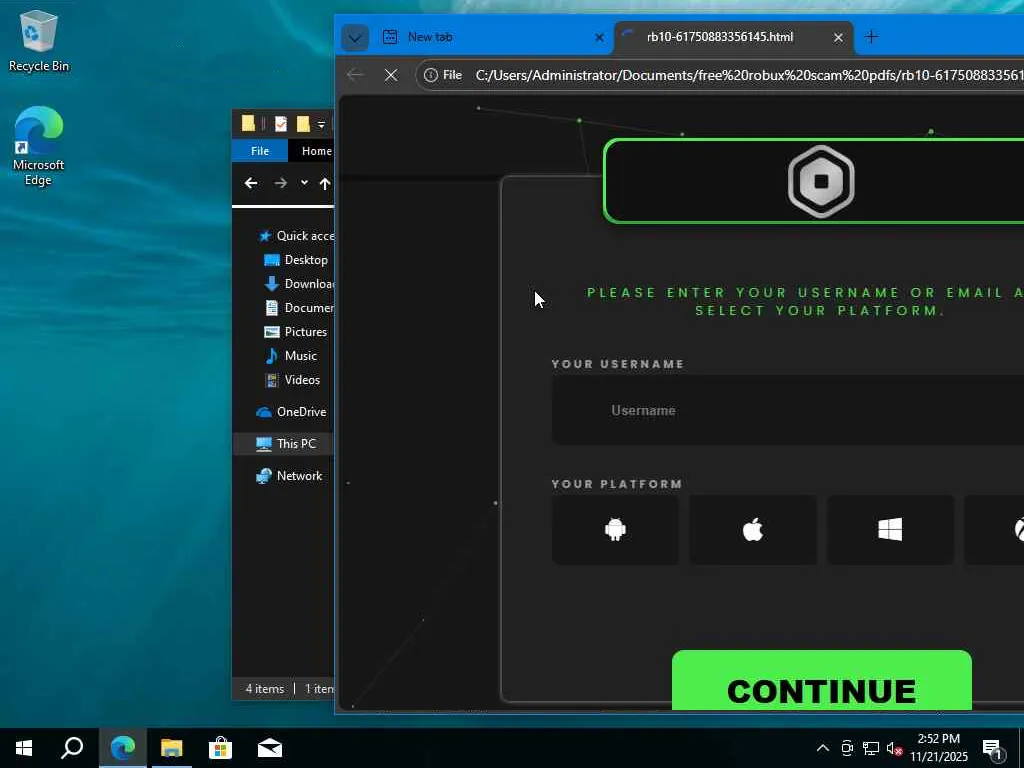Open the Mail app from the taskbar
This screenshot has width=1024, height=768.
click(x=270, y=748)
